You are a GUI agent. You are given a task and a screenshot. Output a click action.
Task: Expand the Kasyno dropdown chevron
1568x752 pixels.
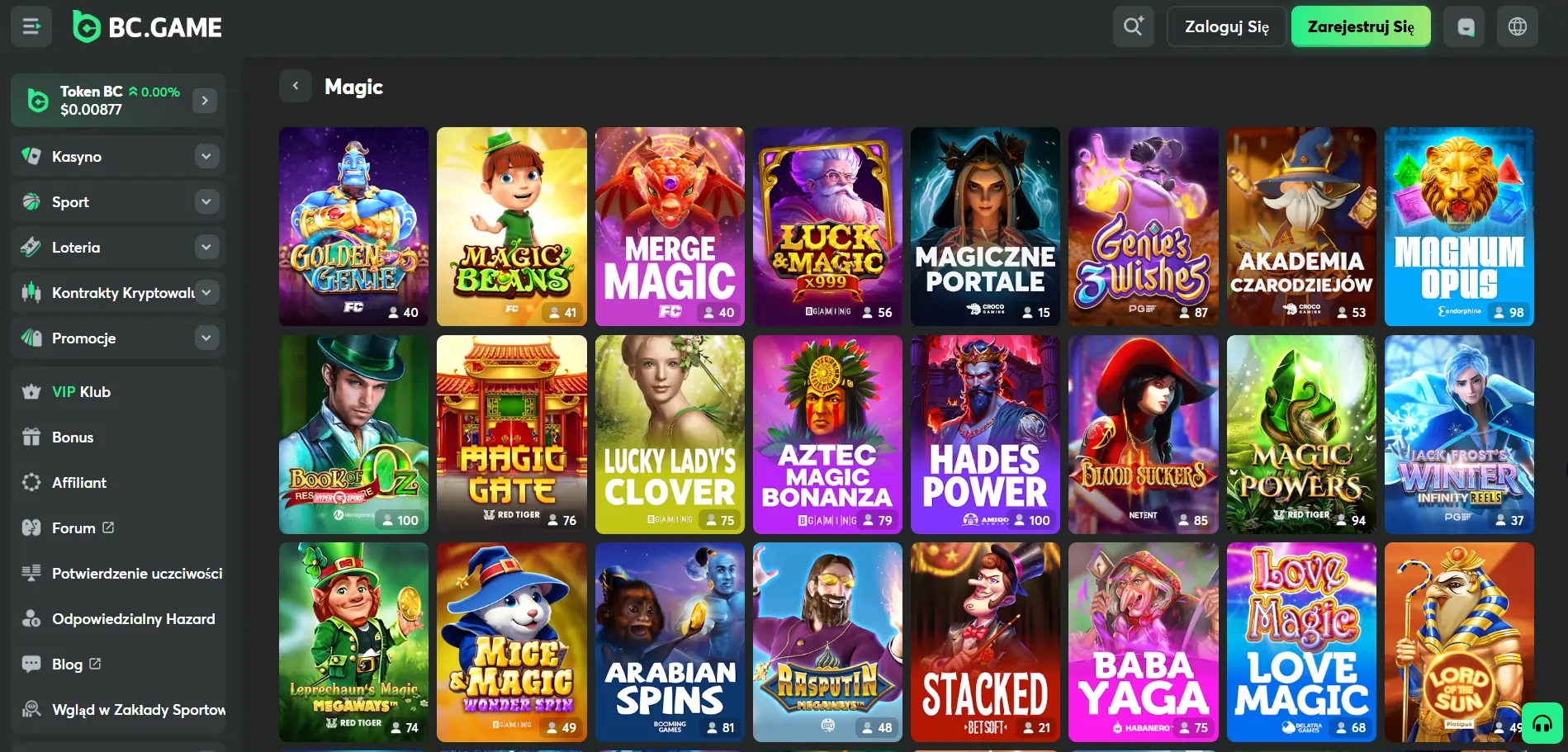pos(206,156)
